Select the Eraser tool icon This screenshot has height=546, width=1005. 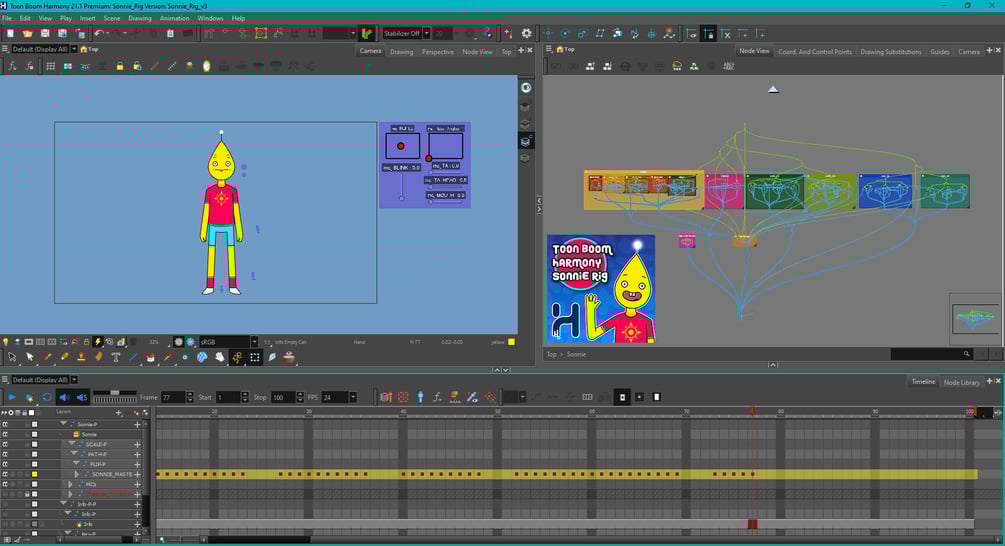(x=99, y=358)
